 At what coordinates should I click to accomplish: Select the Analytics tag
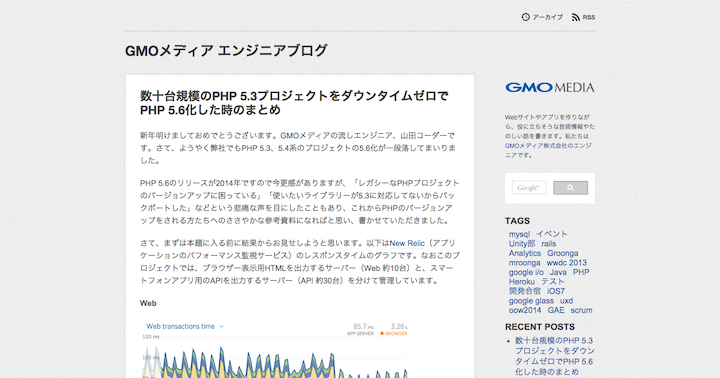point(525,253)
